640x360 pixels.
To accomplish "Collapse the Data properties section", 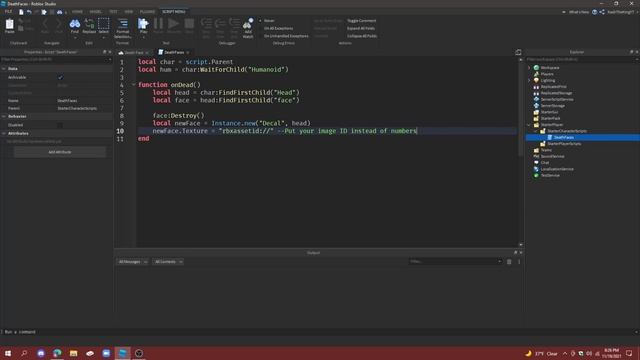I will [4, 69].
